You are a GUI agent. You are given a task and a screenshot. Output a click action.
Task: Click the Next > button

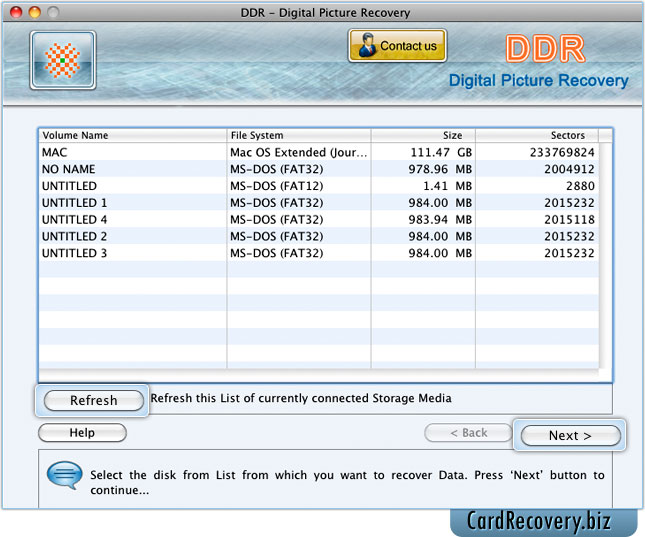click(571, 435)
